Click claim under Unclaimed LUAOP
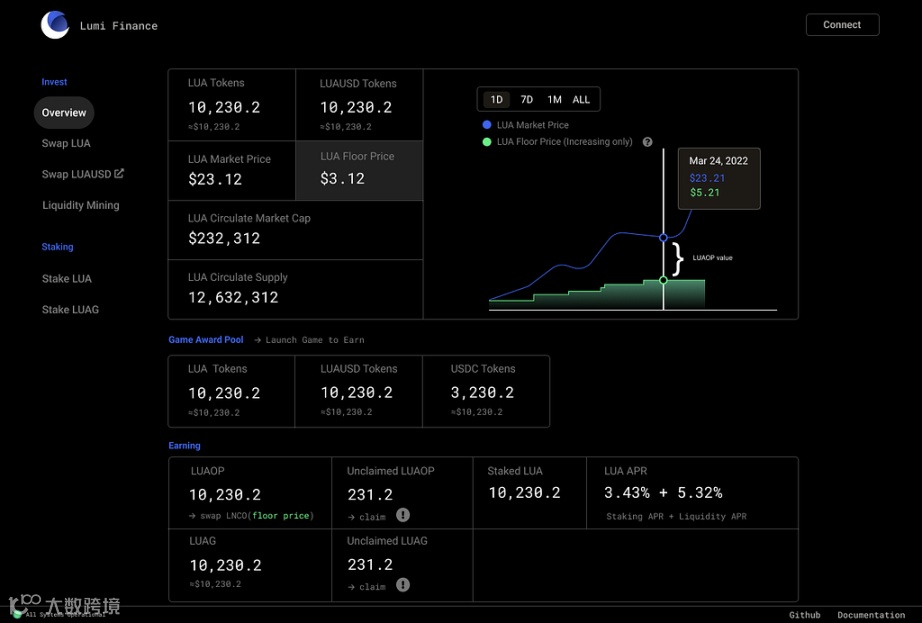The height and width of the screenshot is (623, 922). pos(367,517)
